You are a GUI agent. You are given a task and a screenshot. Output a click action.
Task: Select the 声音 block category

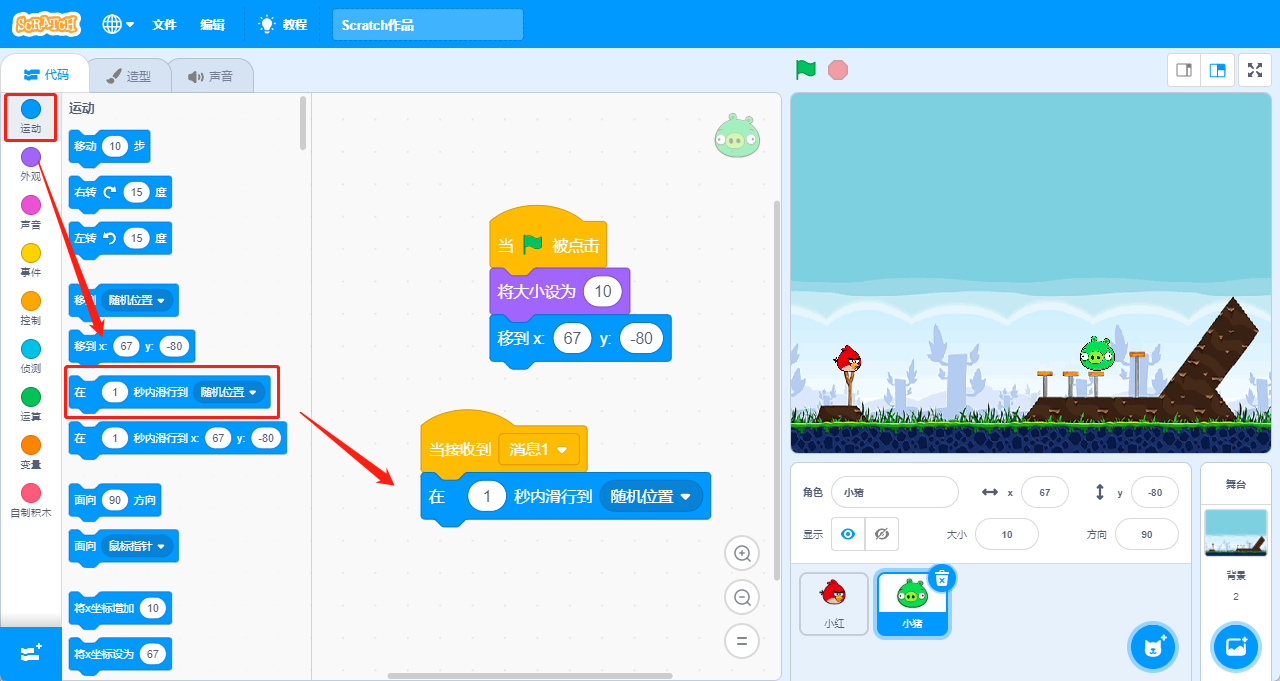(x=31, y=212)
